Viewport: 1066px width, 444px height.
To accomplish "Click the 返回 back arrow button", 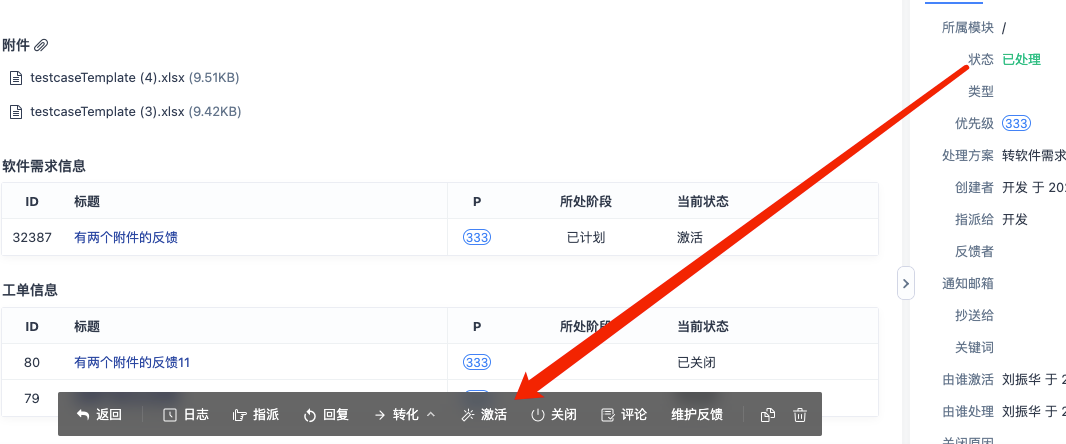I will pyautogui.click(x=99, y=415).
